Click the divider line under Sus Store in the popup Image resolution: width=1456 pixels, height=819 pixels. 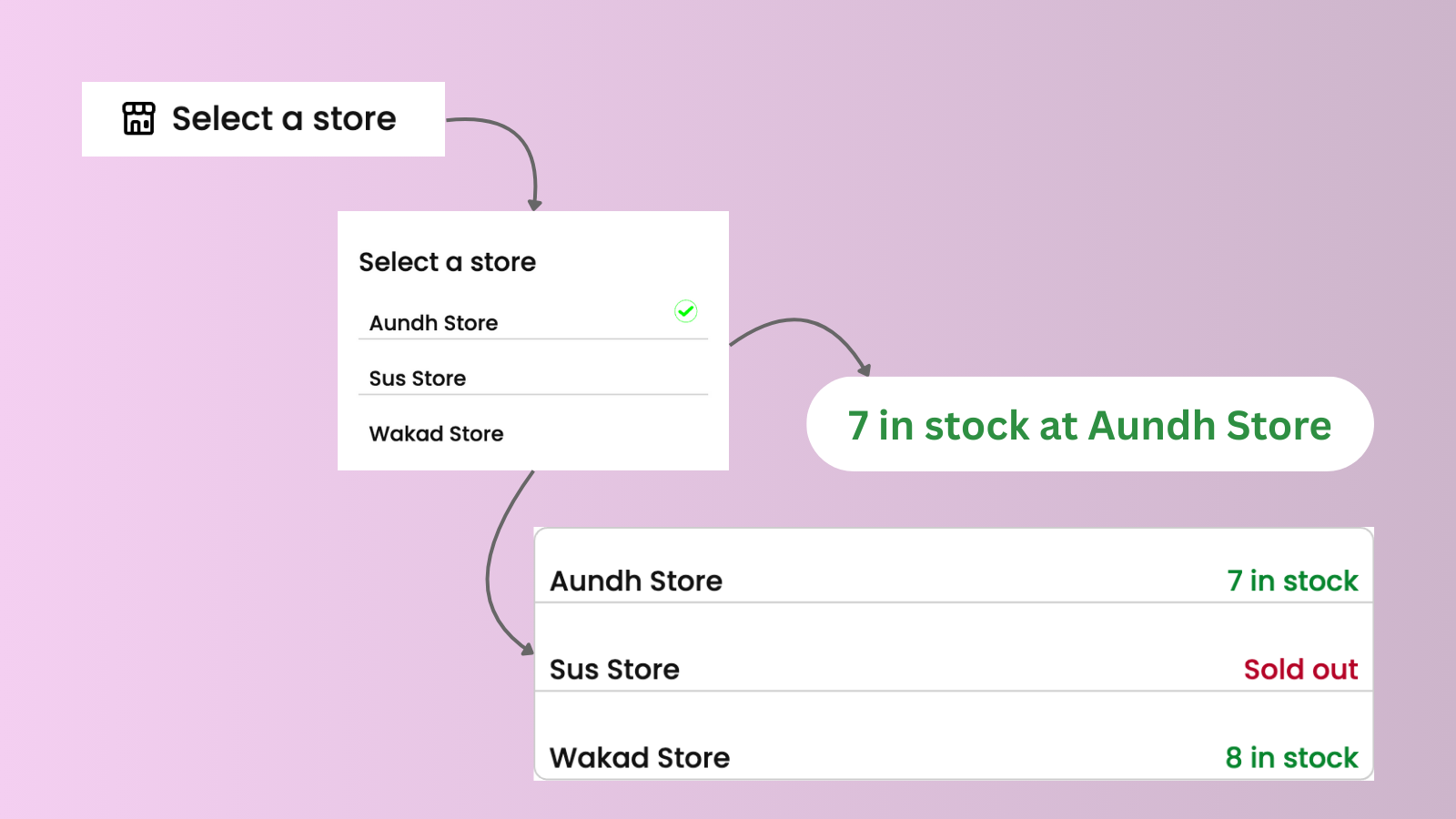[x=533, y=395]
